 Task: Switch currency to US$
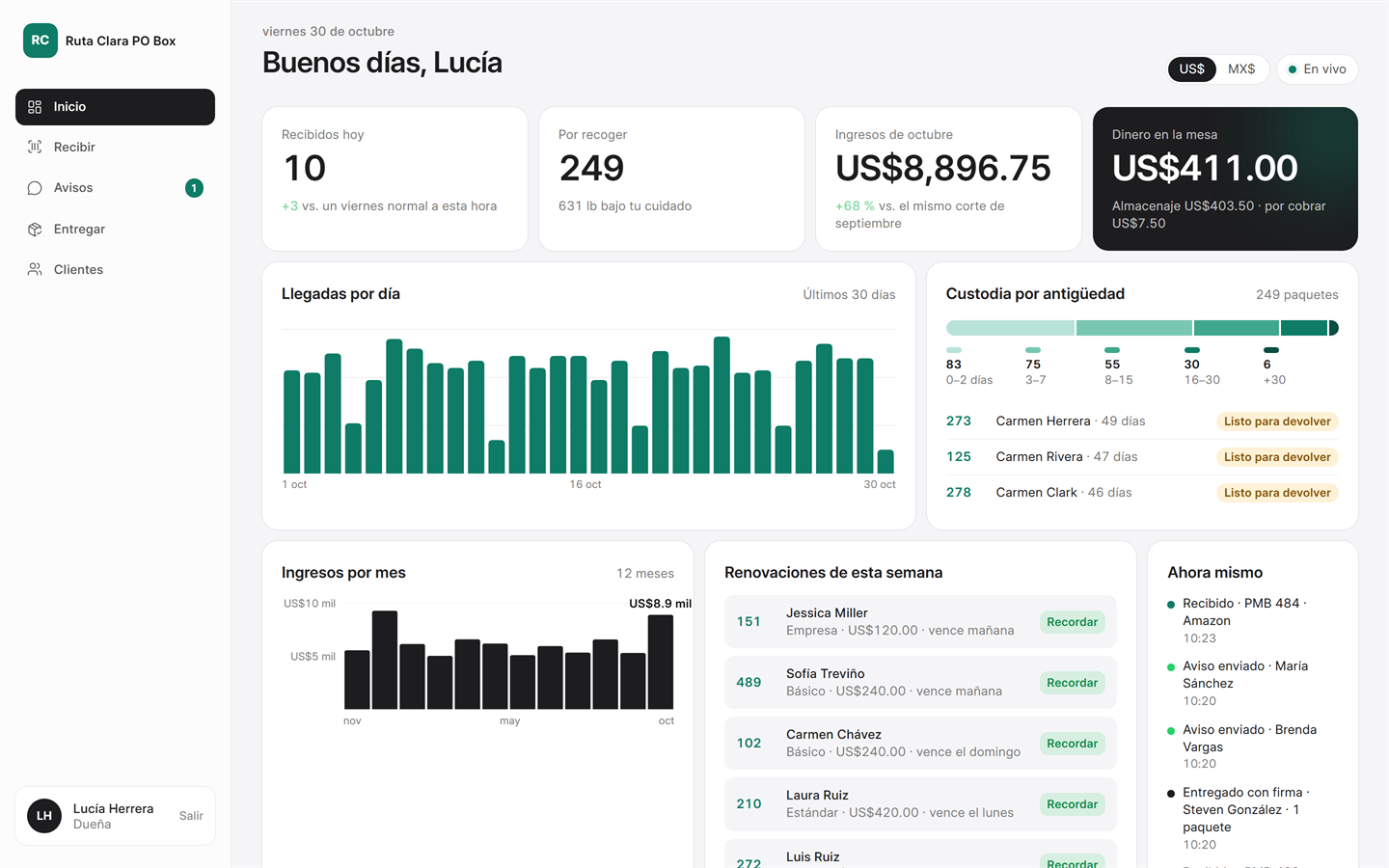pyautogui.click(x=1192, y=69)
